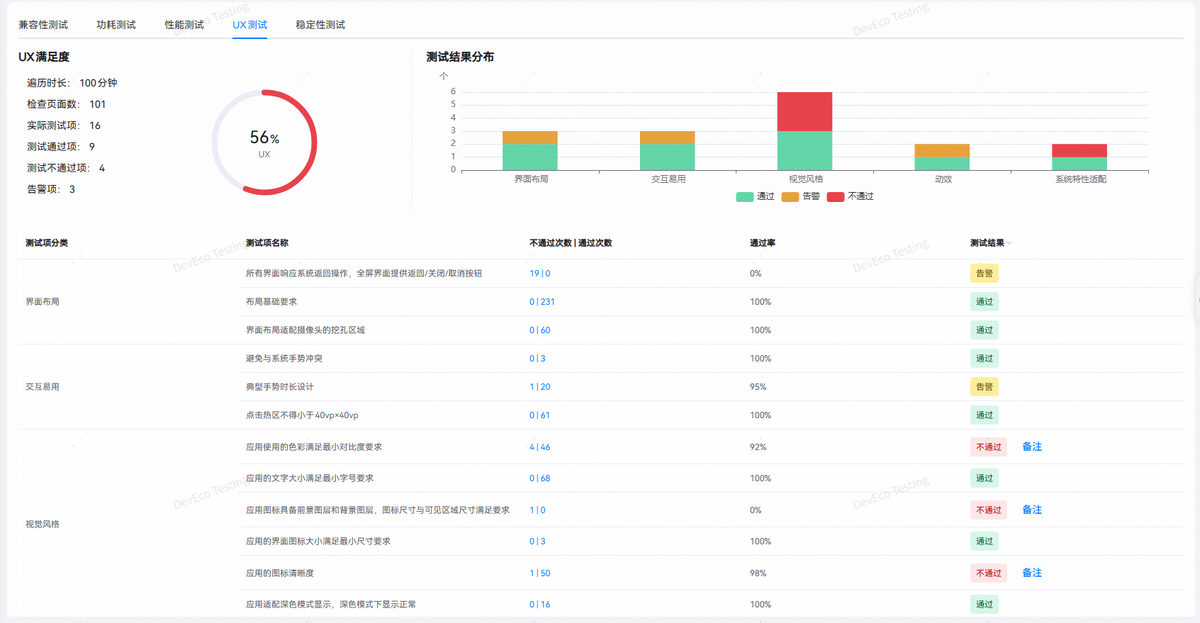1200x623 pixels.
Task: Go to the 稳定性测试 tab
Action: [x=320, y=24]
